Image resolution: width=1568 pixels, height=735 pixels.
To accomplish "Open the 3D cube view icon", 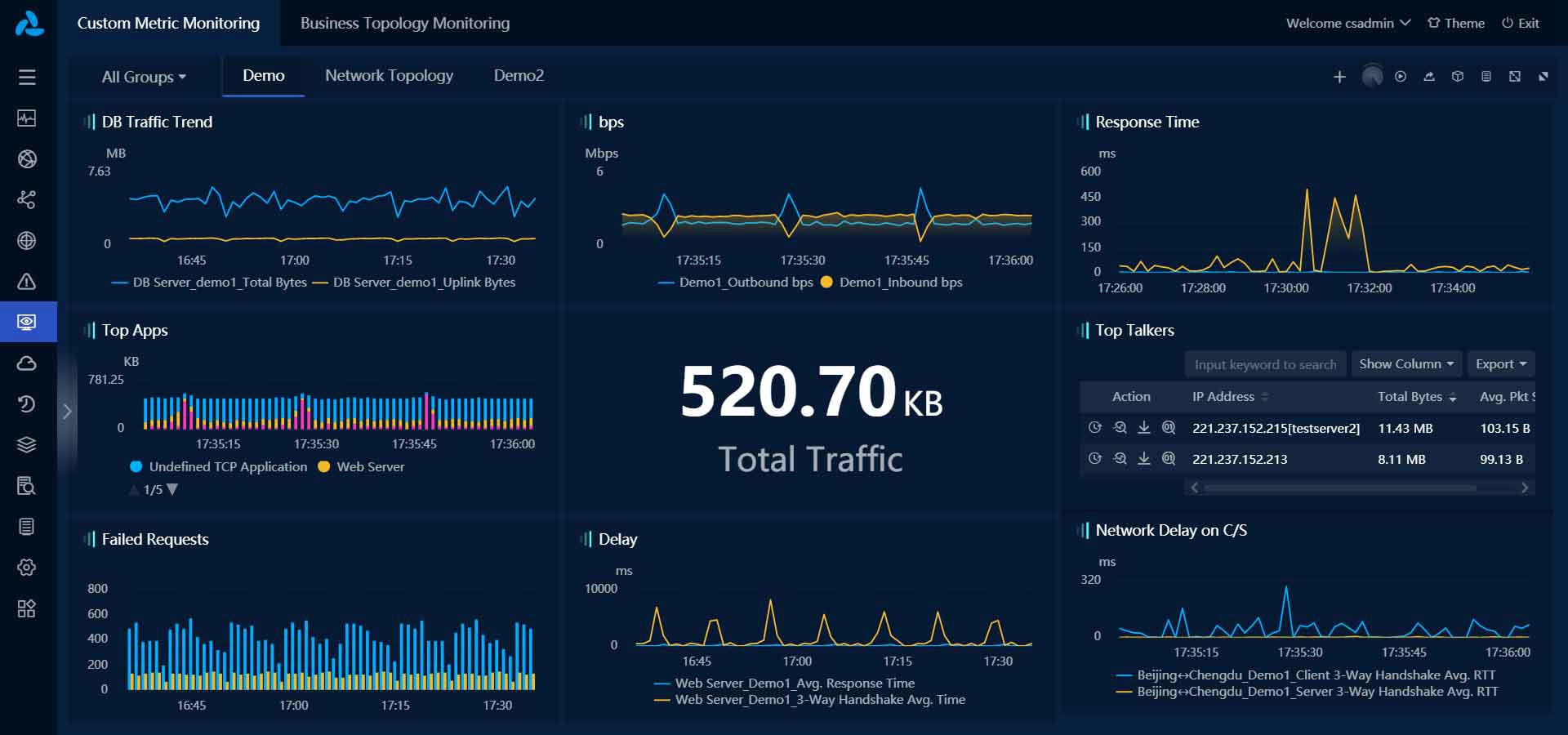I will 1457,76.
